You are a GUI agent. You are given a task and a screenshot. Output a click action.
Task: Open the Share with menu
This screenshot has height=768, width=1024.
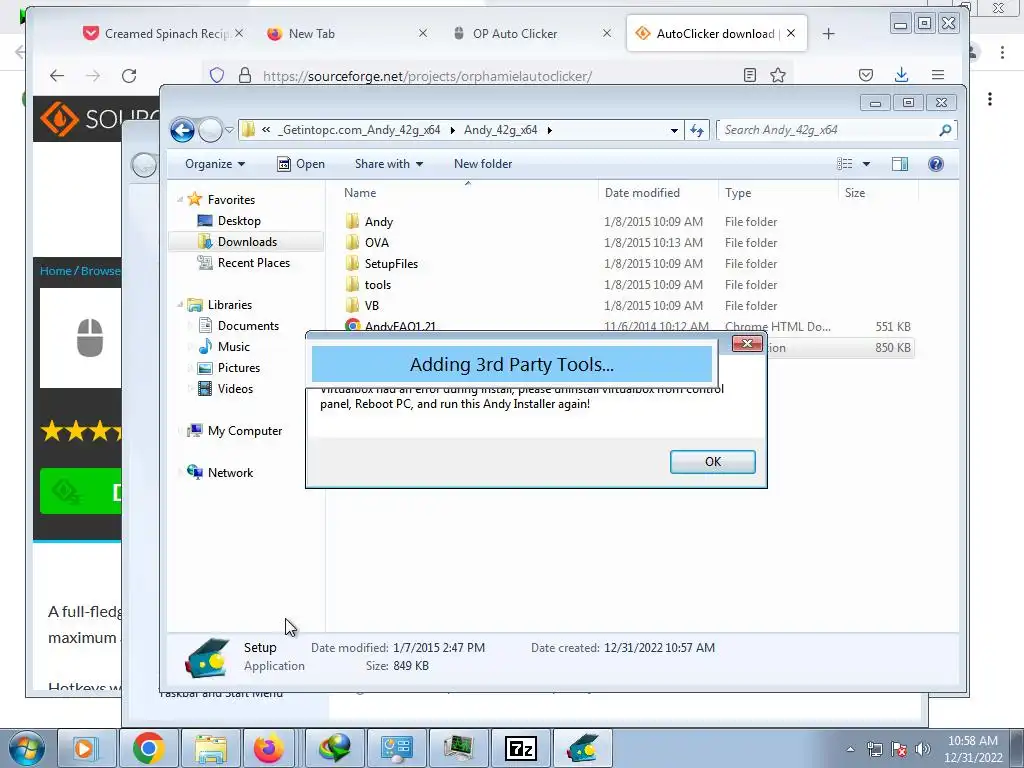click(x=389, y=164)
